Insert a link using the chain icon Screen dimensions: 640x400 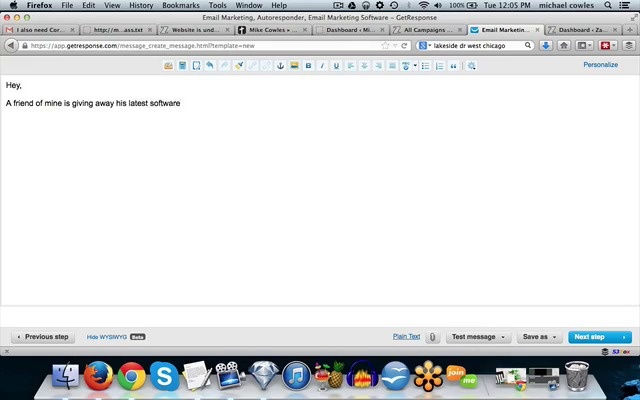click(253, 66)
